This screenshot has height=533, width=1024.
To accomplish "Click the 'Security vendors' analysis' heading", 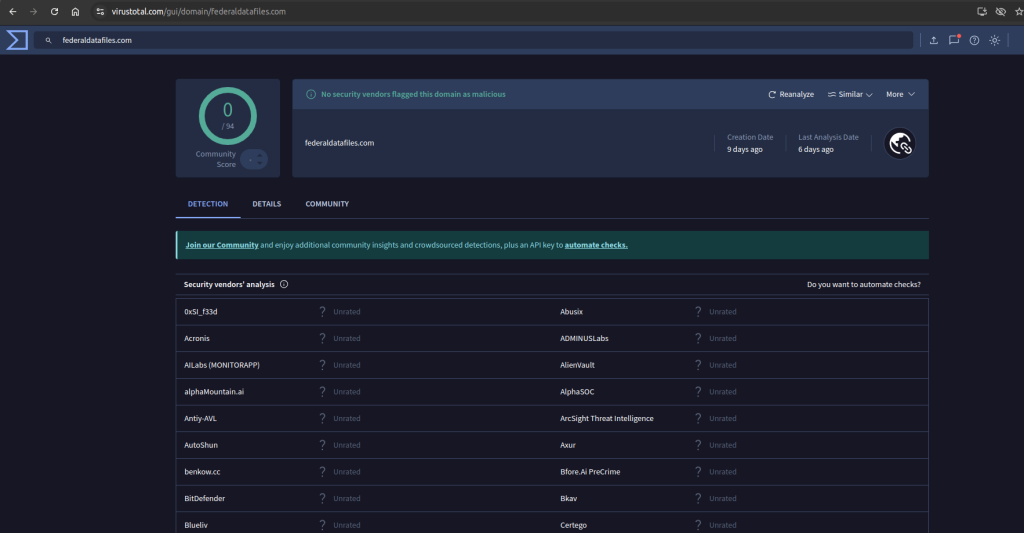I will 229,285.
